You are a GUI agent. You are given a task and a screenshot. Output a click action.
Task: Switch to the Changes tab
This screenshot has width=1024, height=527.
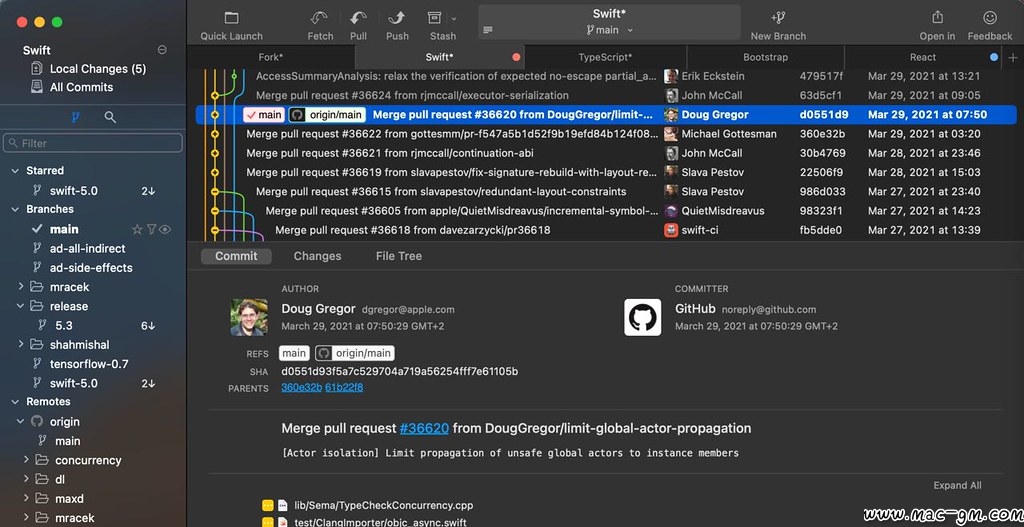click(317, 256)
